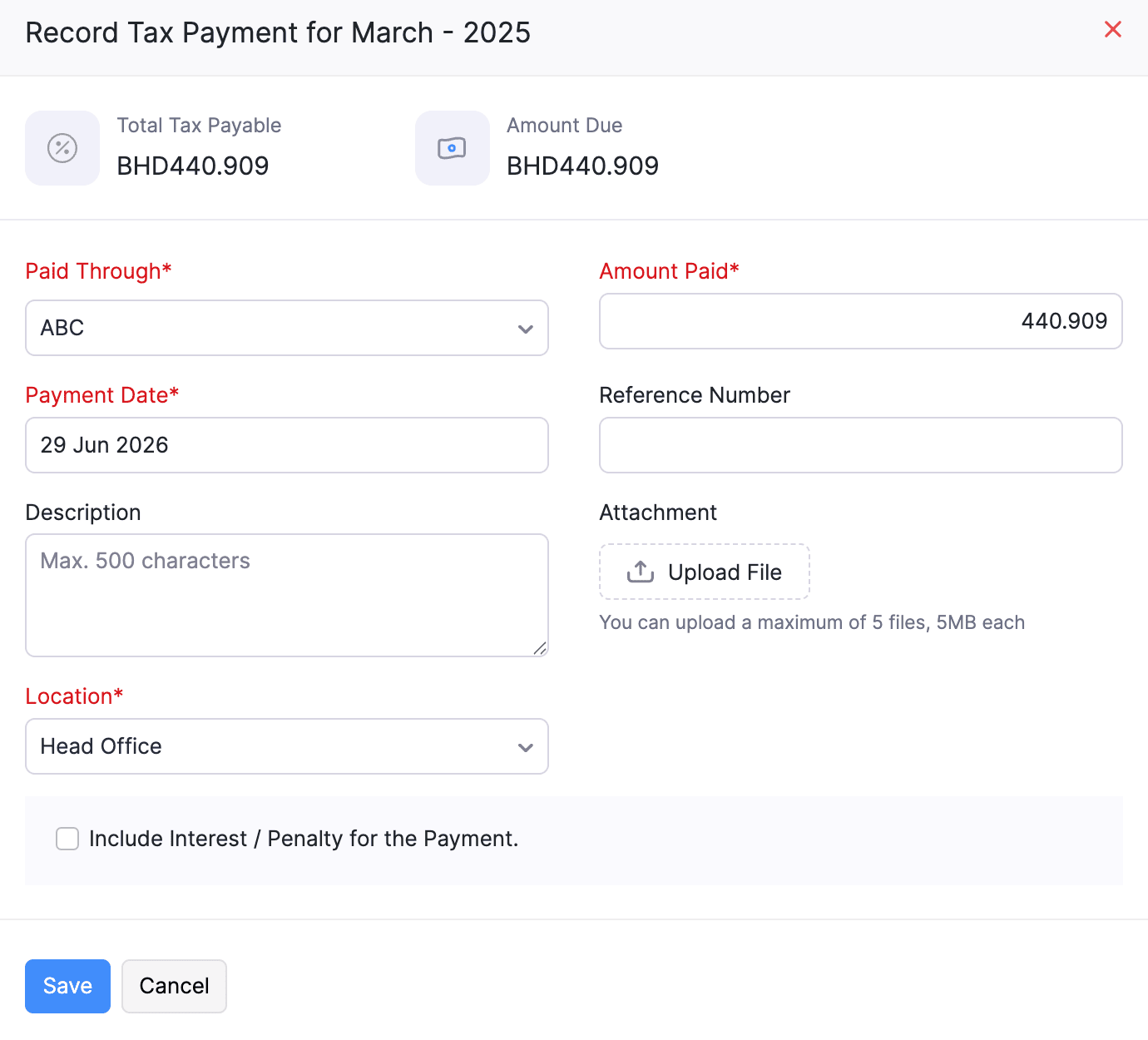Click the Description label above the text area

point(83,513)
